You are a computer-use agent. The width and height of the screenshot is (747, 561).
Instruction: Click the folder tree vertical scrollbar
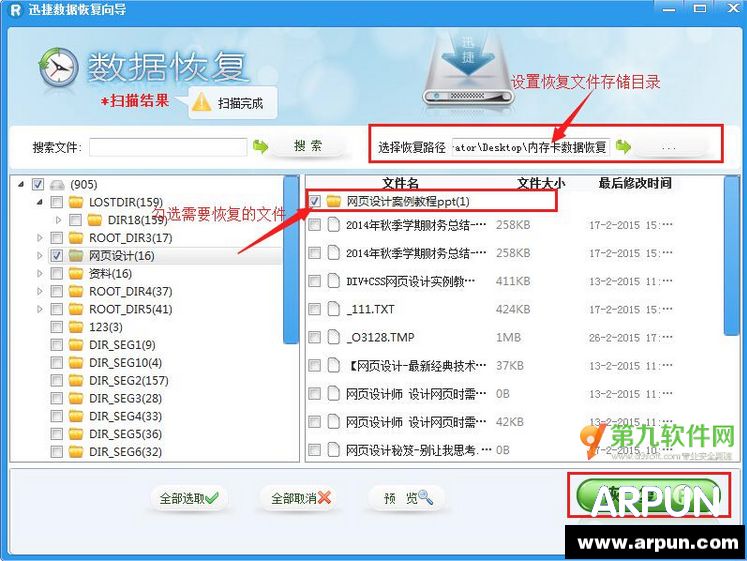(290, 259)
